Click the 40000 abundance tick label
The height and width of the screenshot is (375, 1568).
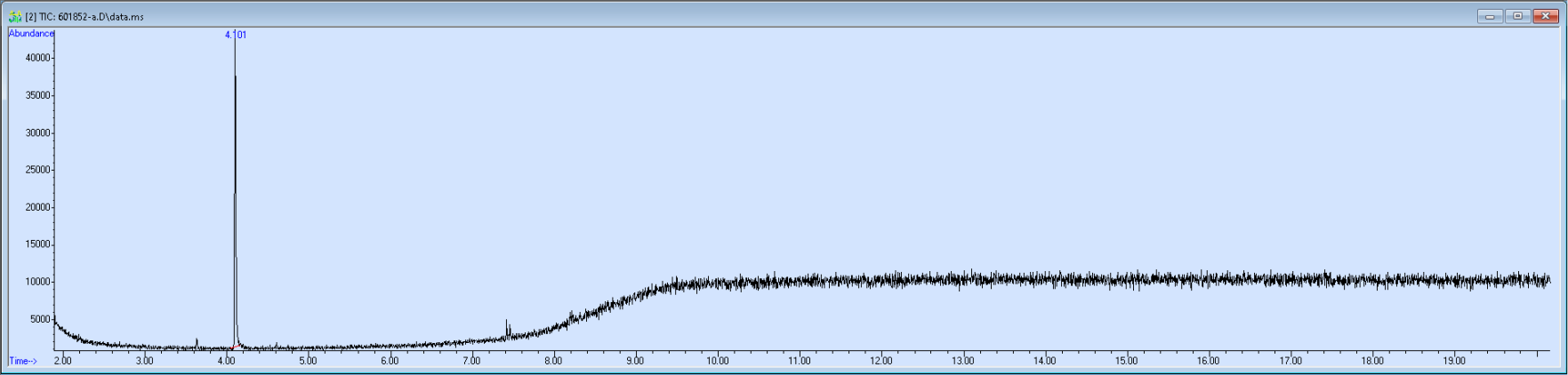click(x=38, y=58)
